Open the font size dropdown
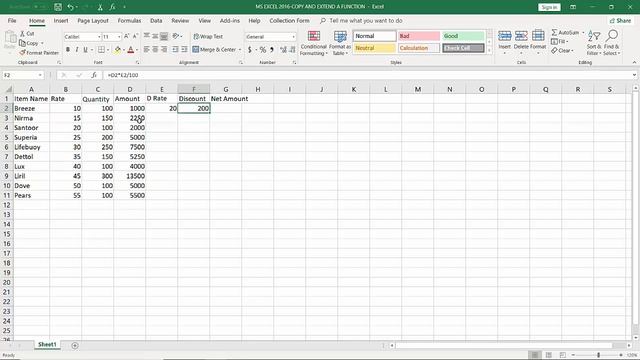This screenshot has height=360, width=640. point(119,37)
